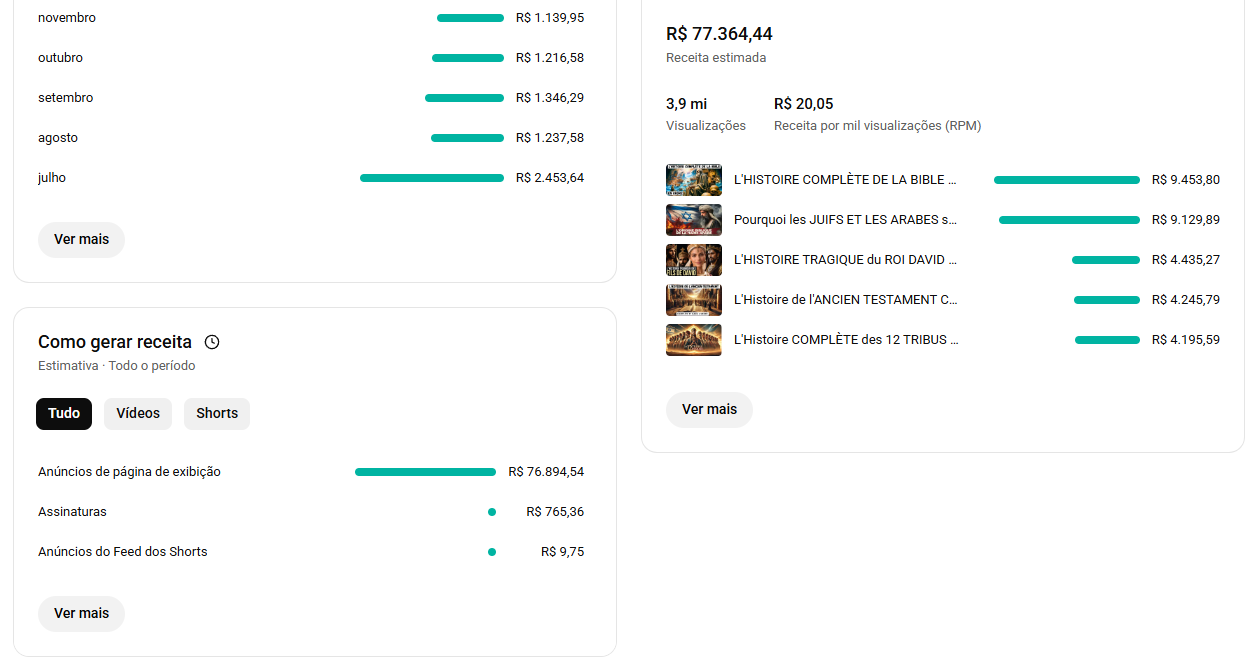The height and width of the screenshot is (668, 1258).
Task: Click the Pourquoi les JUIFS ET LES ARABES title
Action: (845, 220)
